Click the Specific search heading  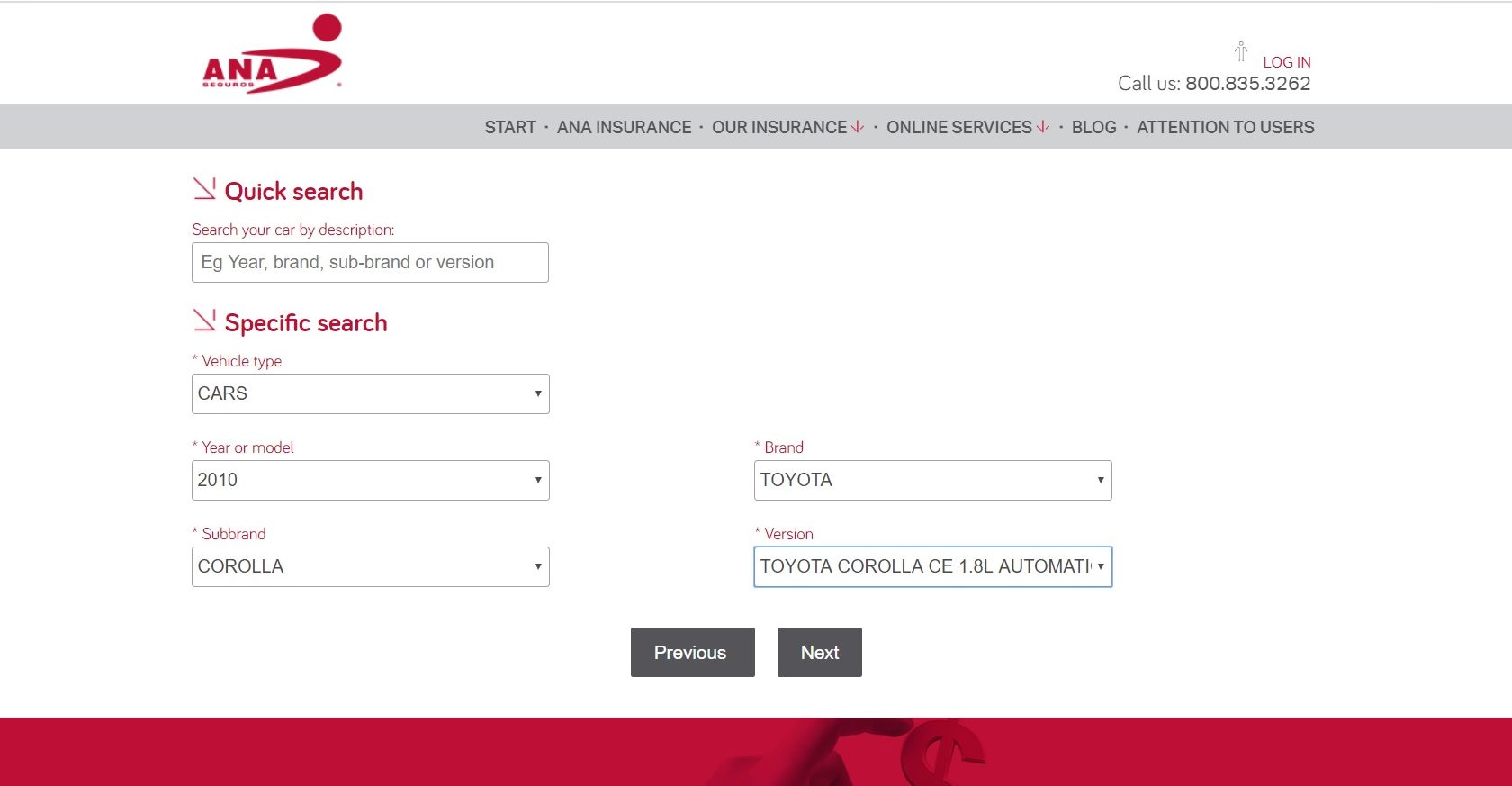pyautogui.click(x=306, y=322)
